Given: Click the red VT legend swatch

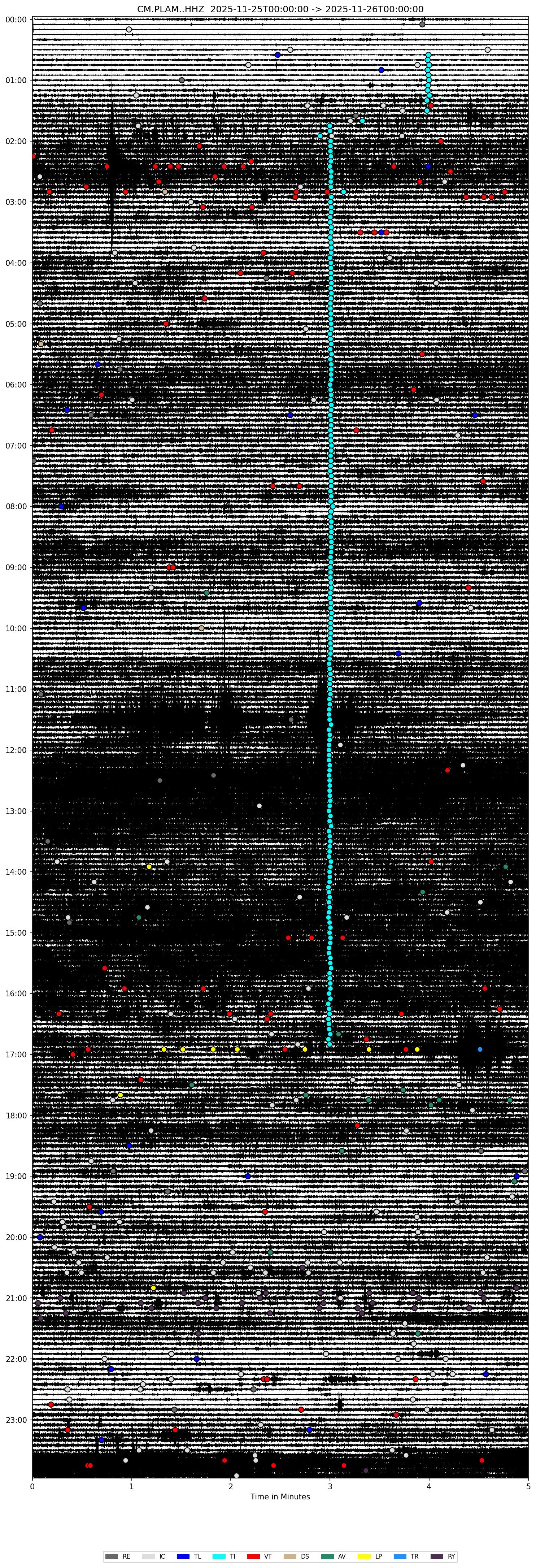Looking at the screenshot, I should pyautogui.click(x=254, y=1556).
